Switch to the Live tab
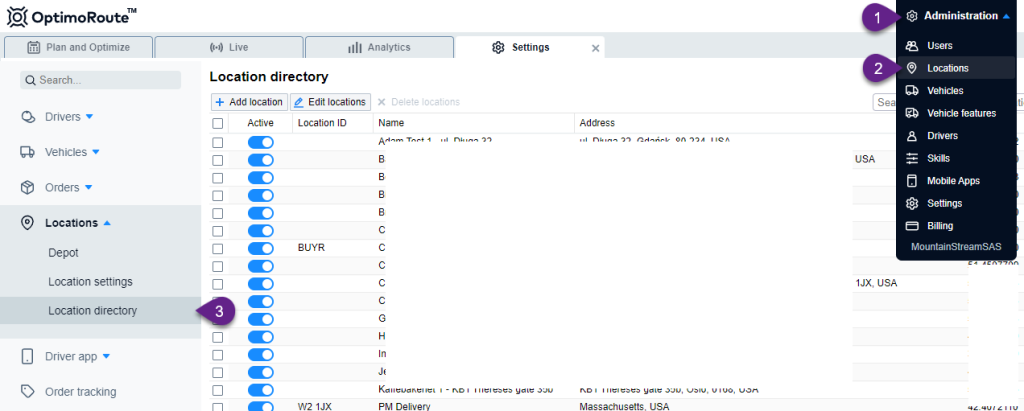This screenshot has width=1024, height=411. [229, 47]
